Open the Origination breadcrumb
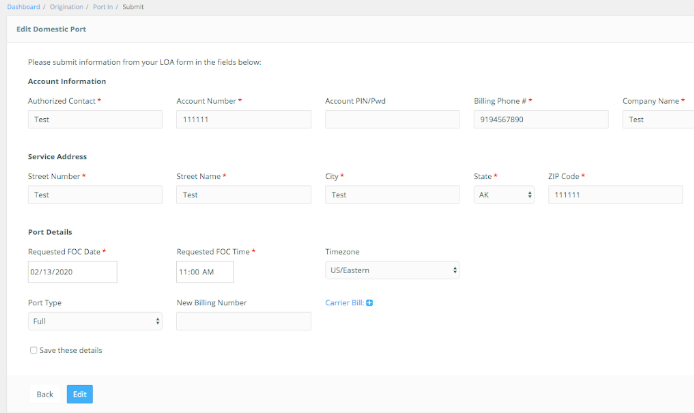The width and height of the screenshot is (694, 413). pos(66,7)
